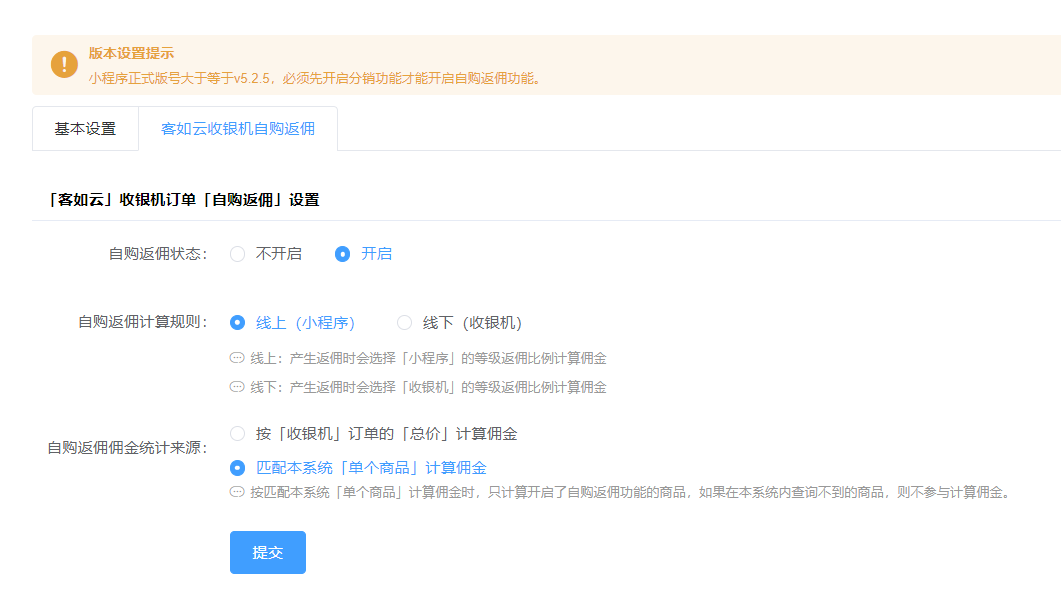This screenshot has height=612, width=1061.
Task: Click the 自购返佣计算规则 label
Action: [x=143, y=322]
